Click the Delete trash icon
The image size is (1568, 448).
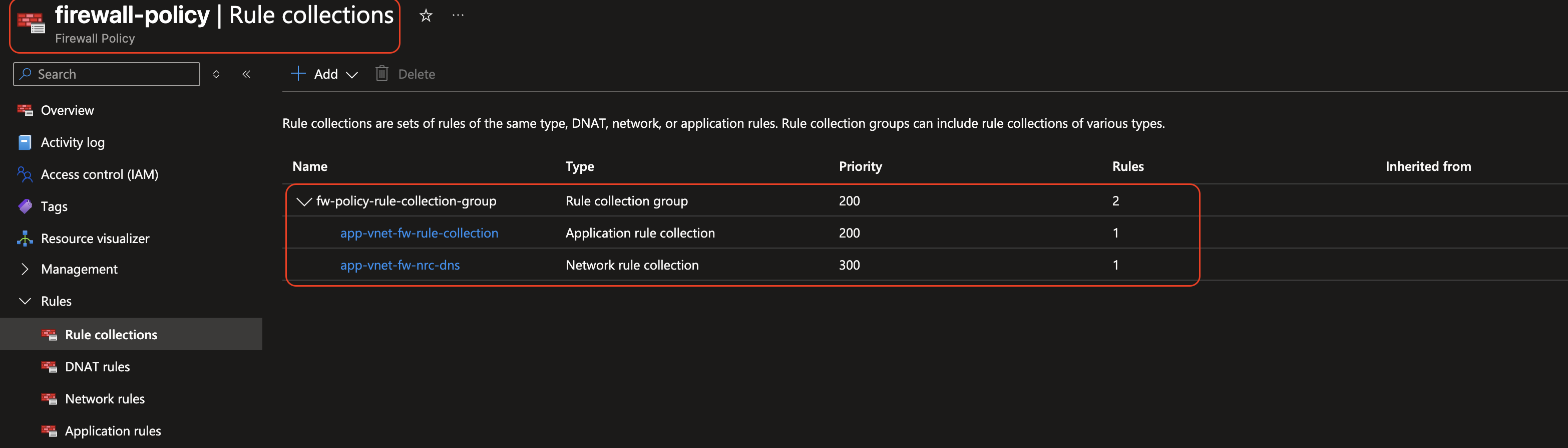381,74
